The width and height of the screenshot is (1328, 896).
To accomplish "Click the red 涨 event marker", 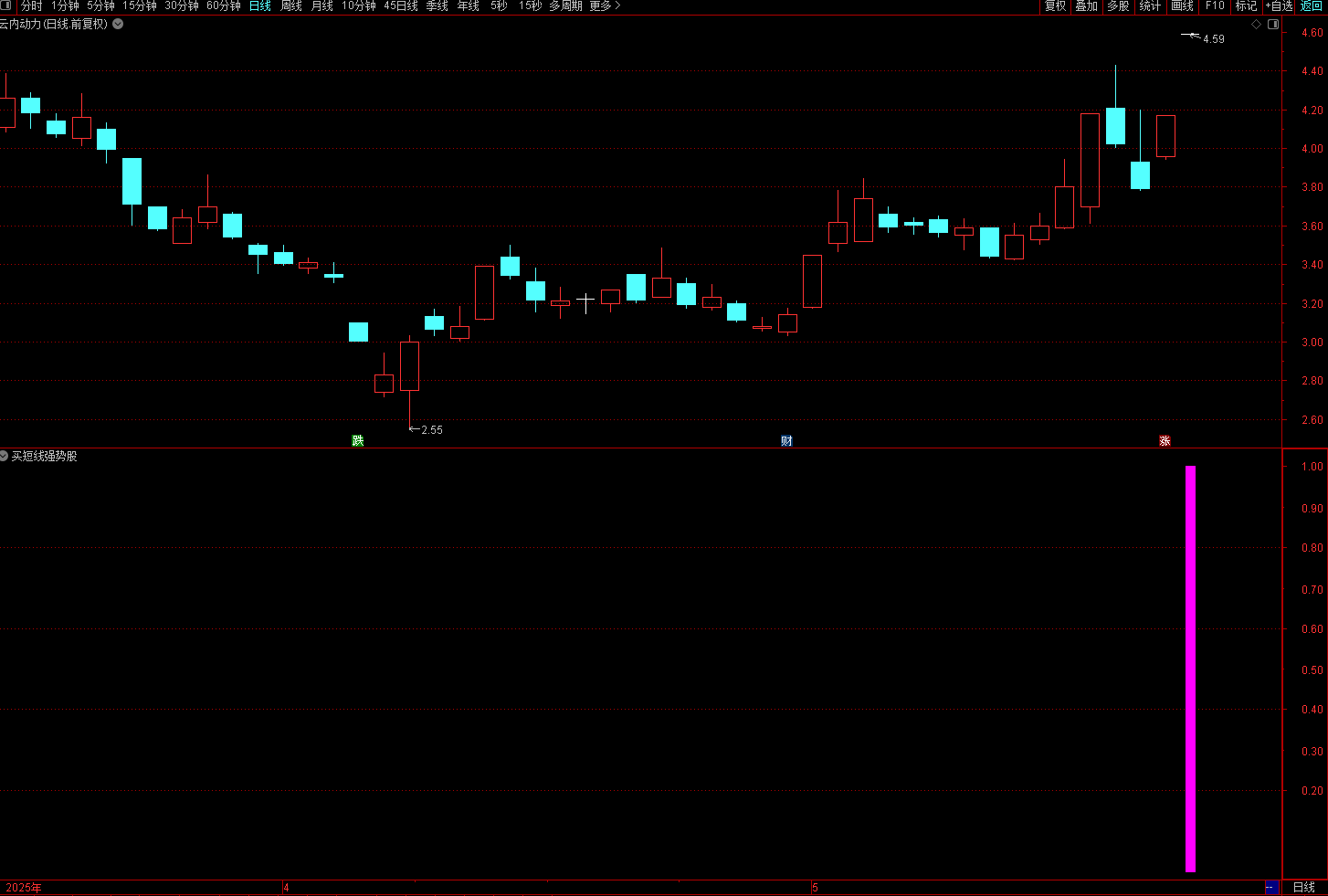I will (x=1165, y=440).
